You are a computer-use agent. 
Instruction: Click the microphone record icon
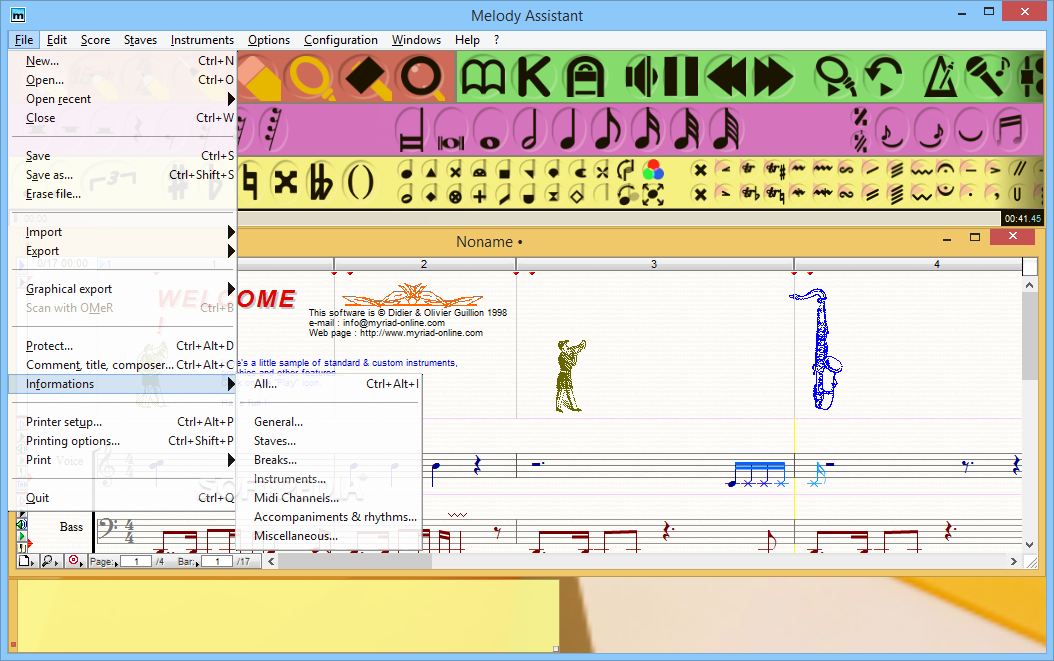[987, 77]
